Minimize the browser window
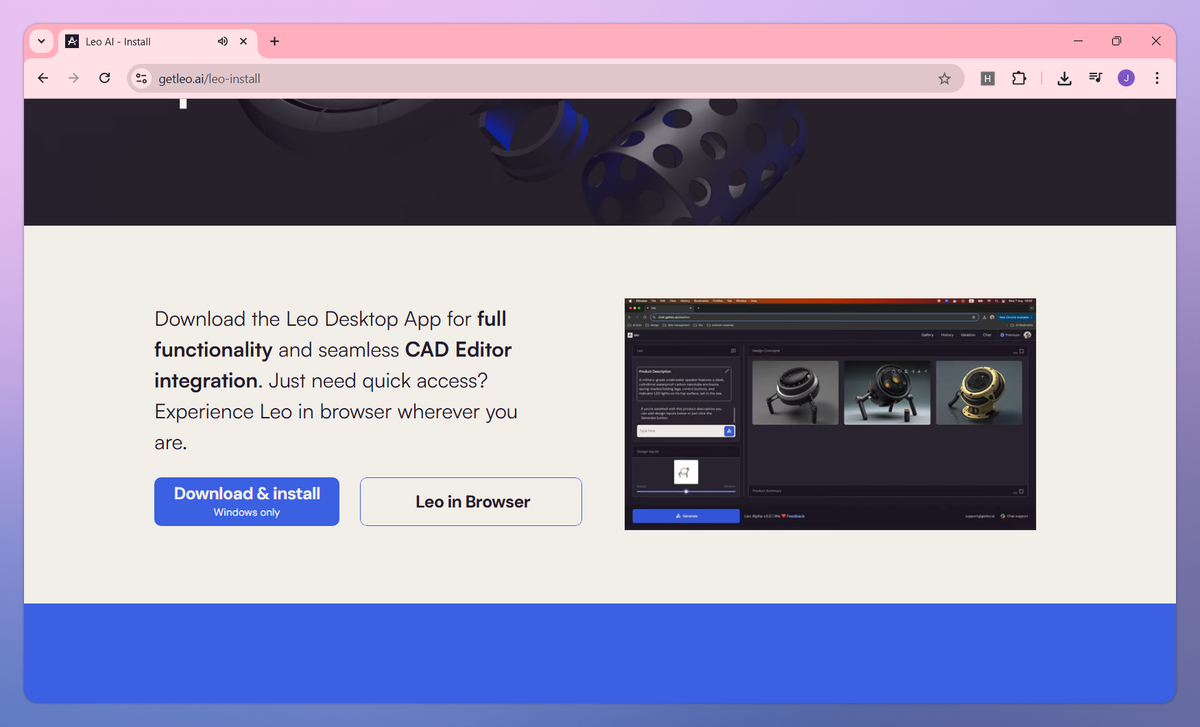Image resolution: width=1200 pixels, height=727 pixels. 1079,41
